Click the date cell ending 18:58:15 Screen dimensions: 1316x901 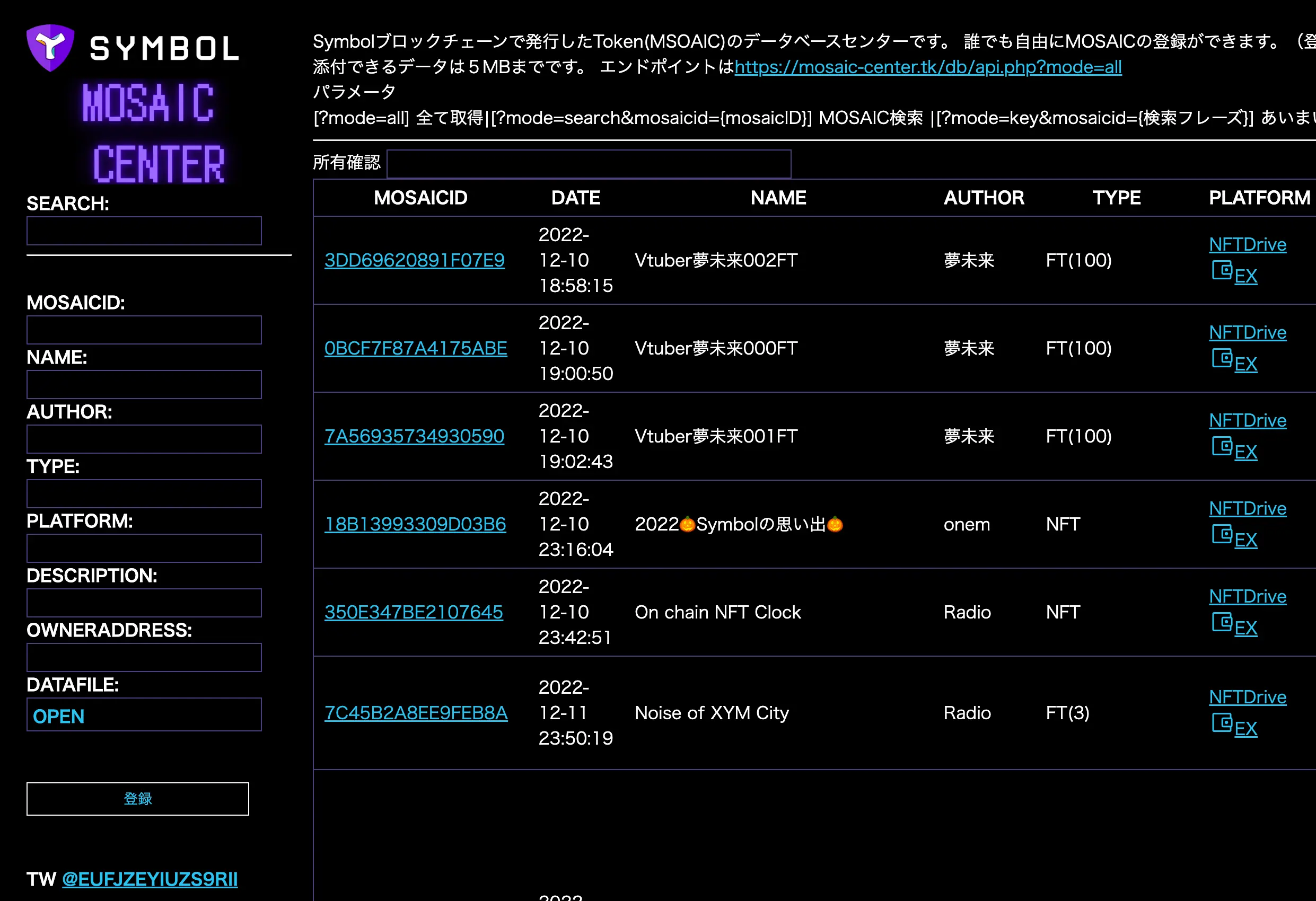pos(576,260)
